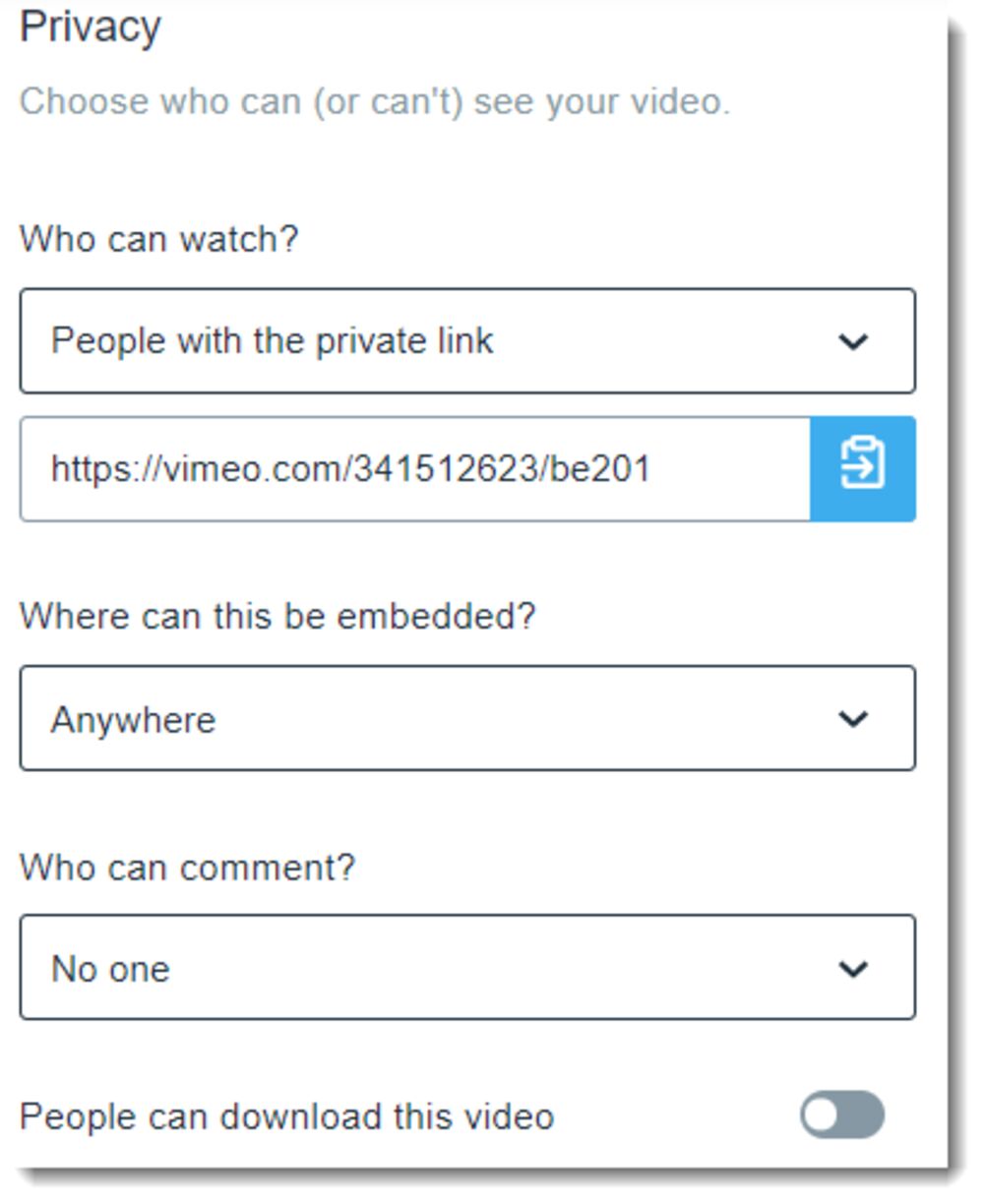This screenshot has height=1204, width=984.
Task: Click the 'https://vimeo.com/341512623/be201' URL text
Action: [x=350, y=468]
